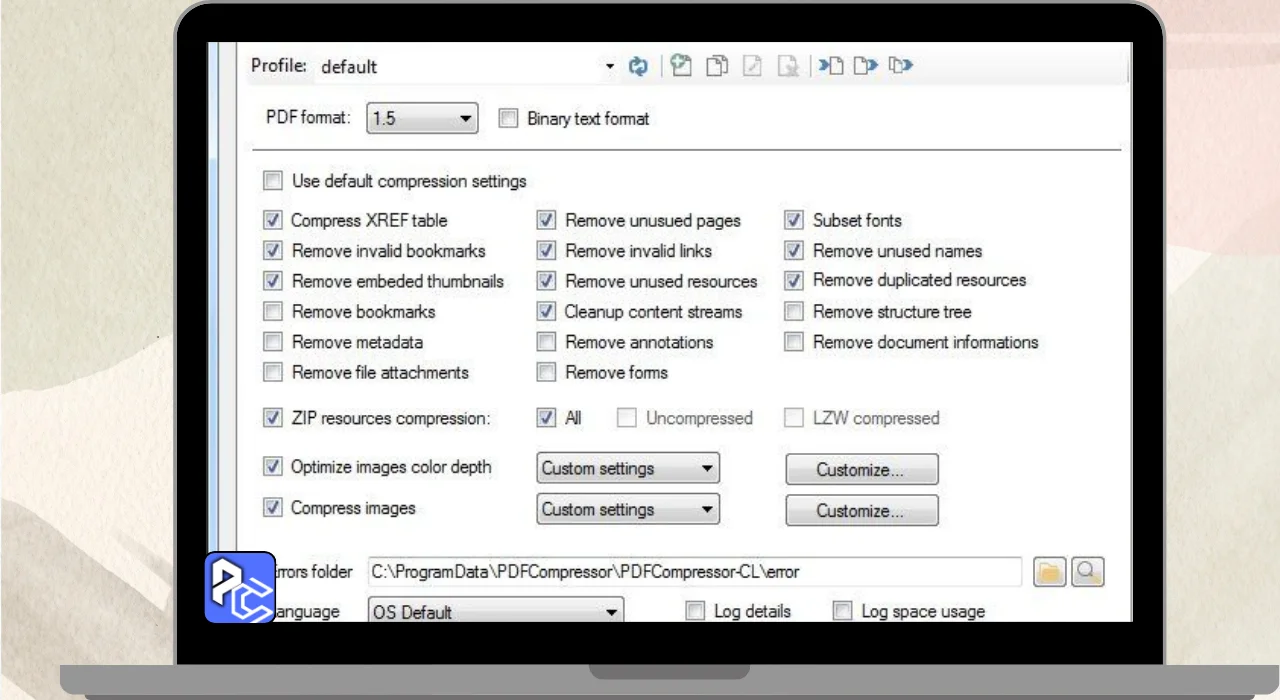Click the Uncompressed checkbox

point(627,418)
